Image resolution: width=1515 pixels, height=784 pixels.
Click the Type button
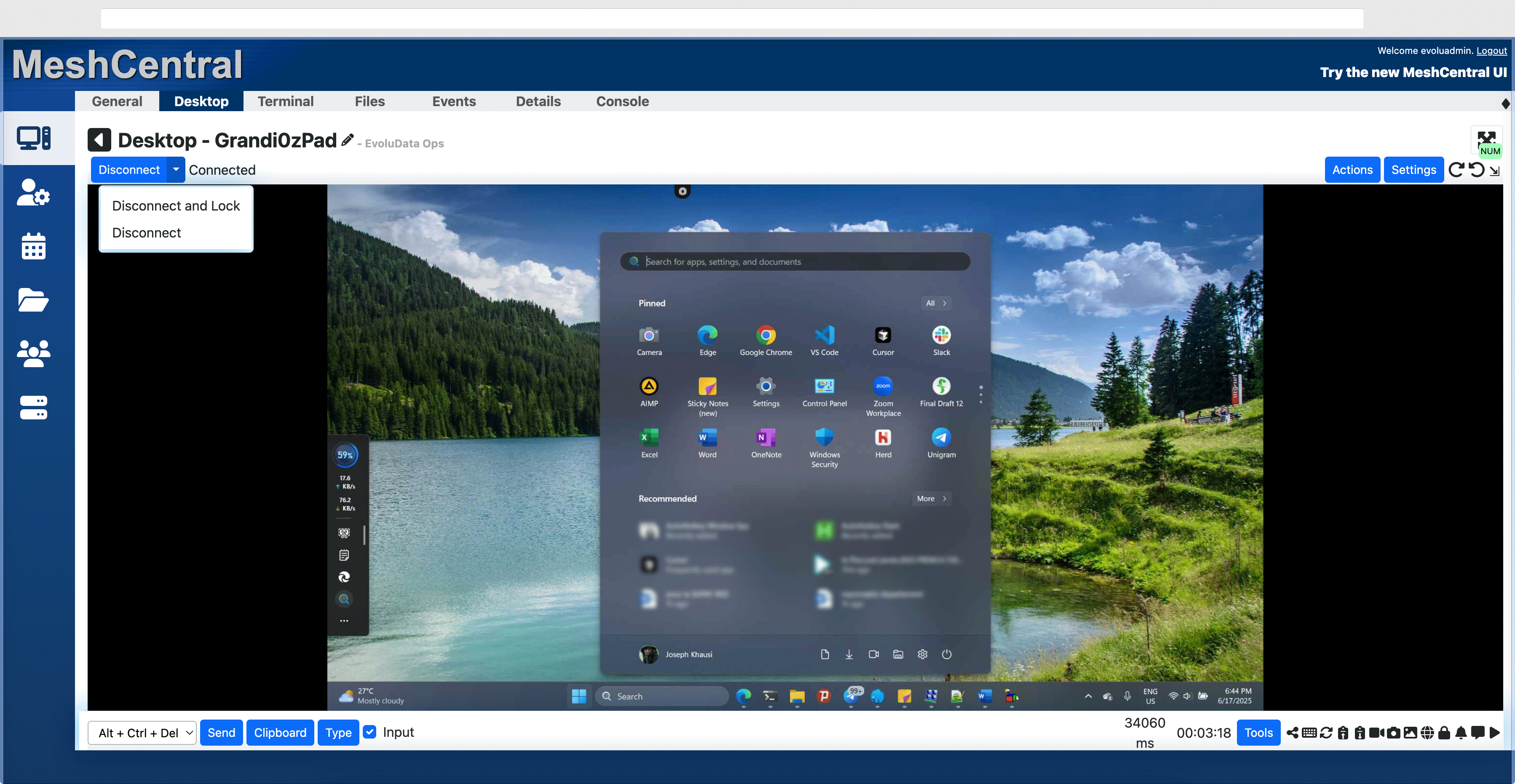click(338, 733)
